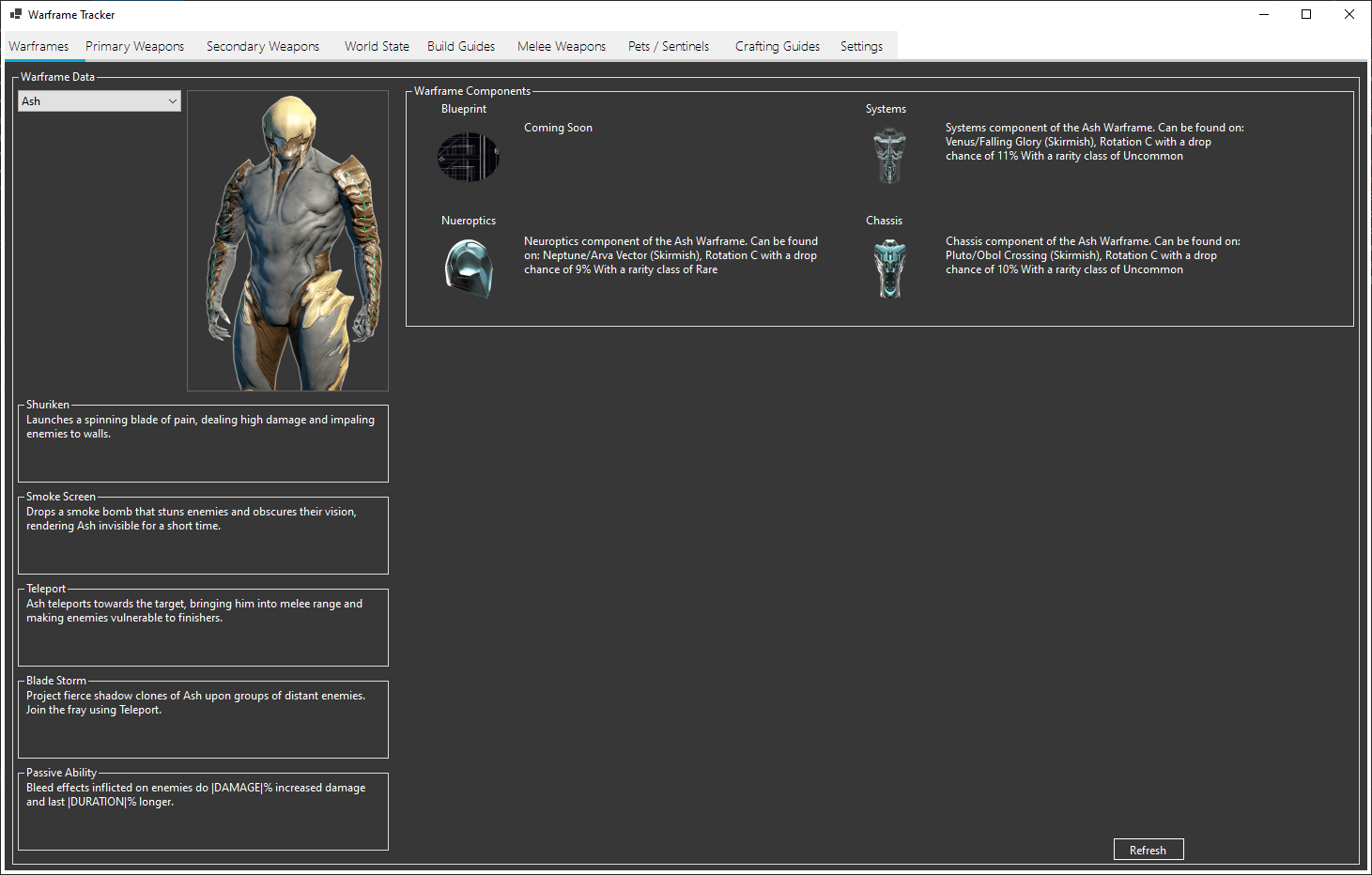Select the Melee Weapons tab
This screenshot has width=1372, height=875.
pos(561,45)
